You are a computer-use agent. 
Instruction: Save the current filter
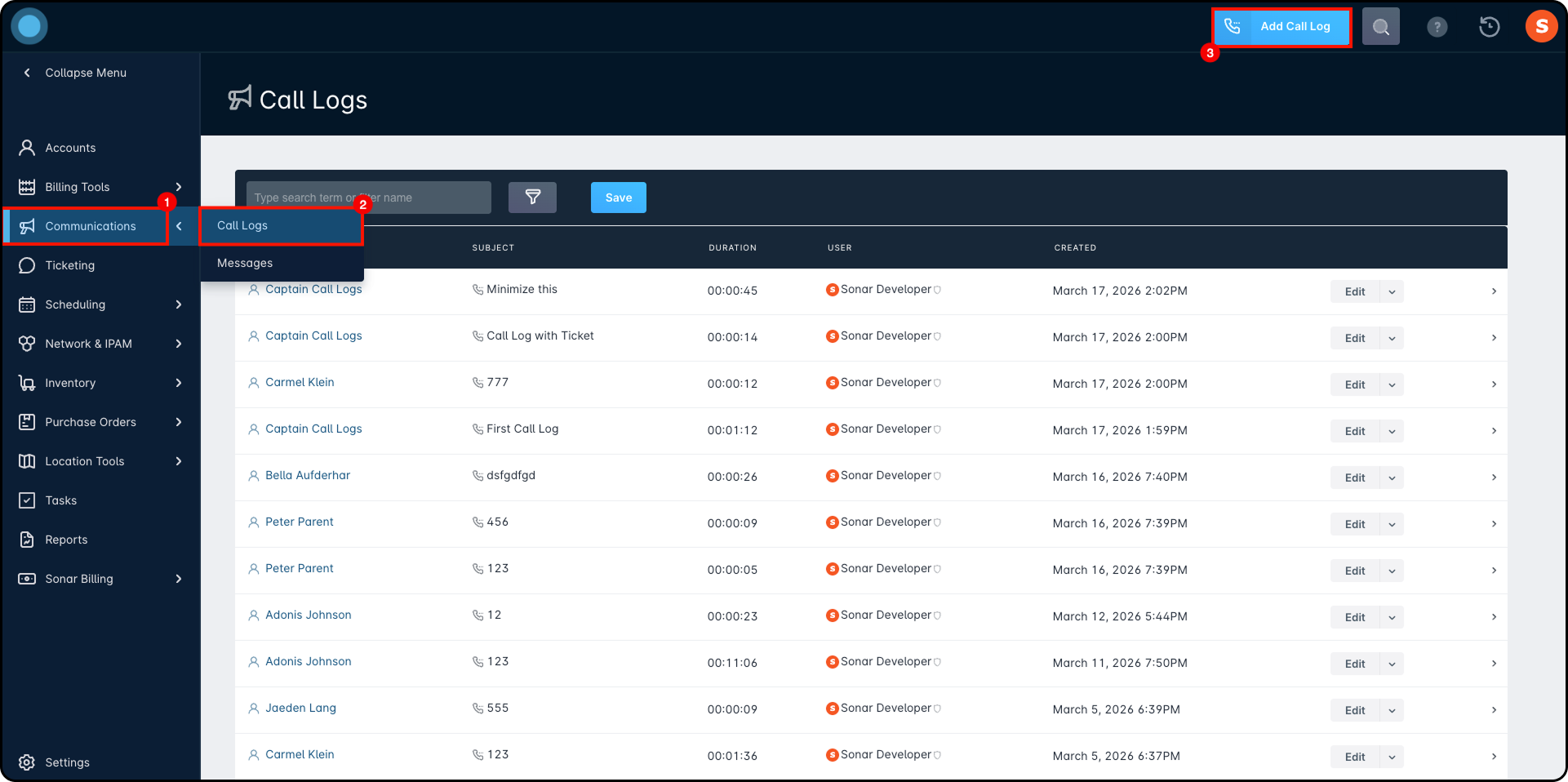(x=619, y=198)
